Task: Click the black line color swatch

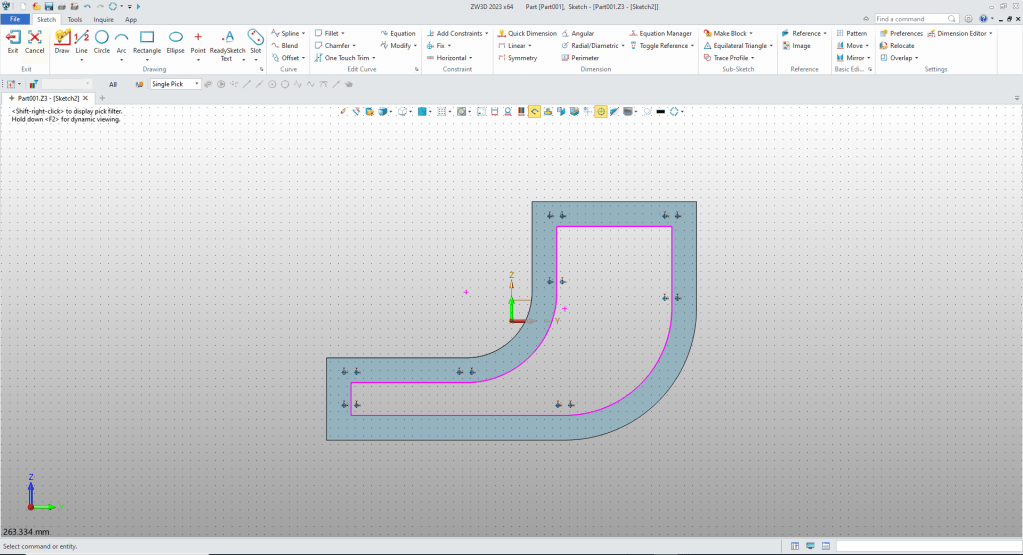Action: coord(660,111)
